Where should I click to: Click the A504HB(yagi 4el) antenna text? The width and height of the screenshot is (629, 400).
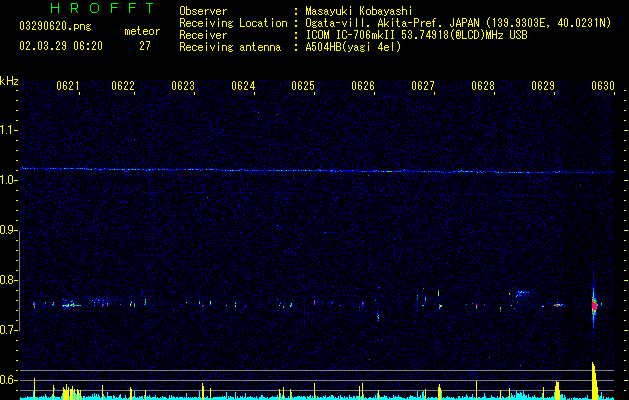(x=353, y=47)
